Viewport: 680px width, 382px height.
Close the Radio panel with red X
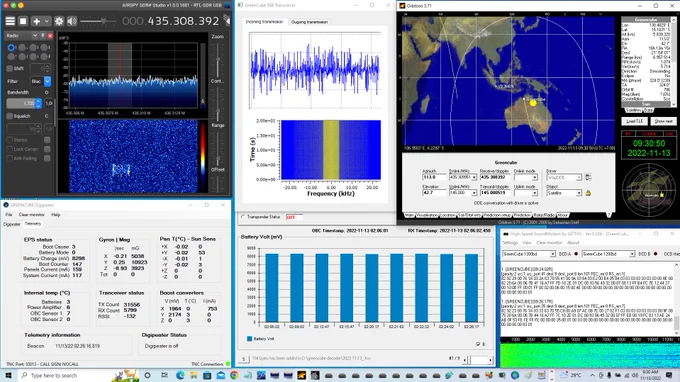(50, 36)
